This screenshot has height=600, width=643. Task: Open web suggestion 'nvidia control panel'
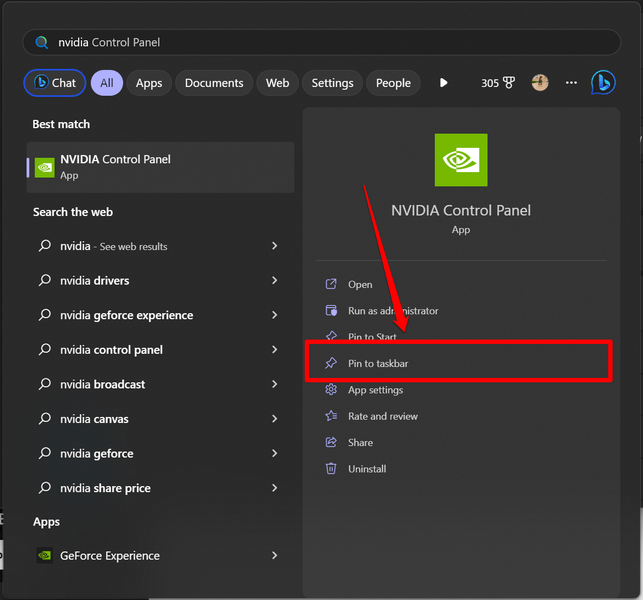tap(160, 350)
